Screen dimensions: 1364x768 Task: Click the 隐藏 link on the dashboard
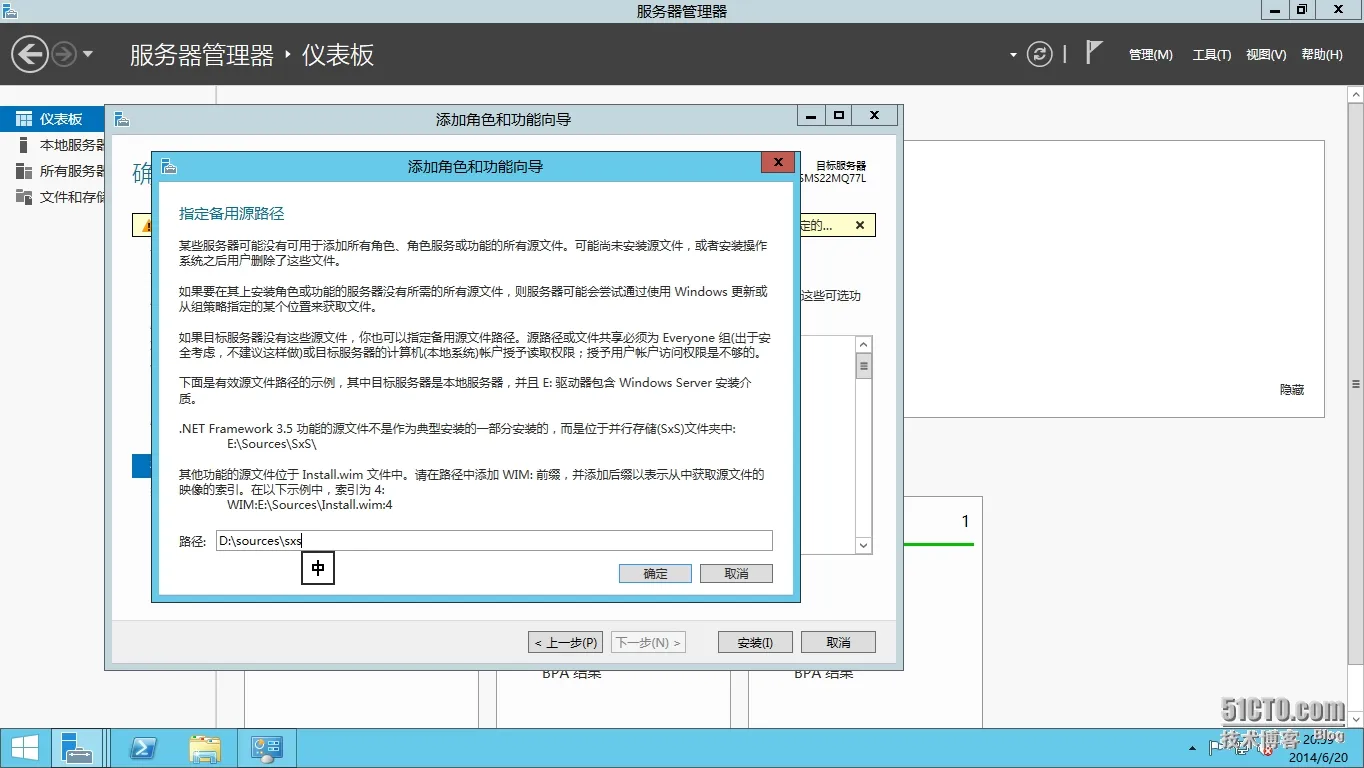1292,390
